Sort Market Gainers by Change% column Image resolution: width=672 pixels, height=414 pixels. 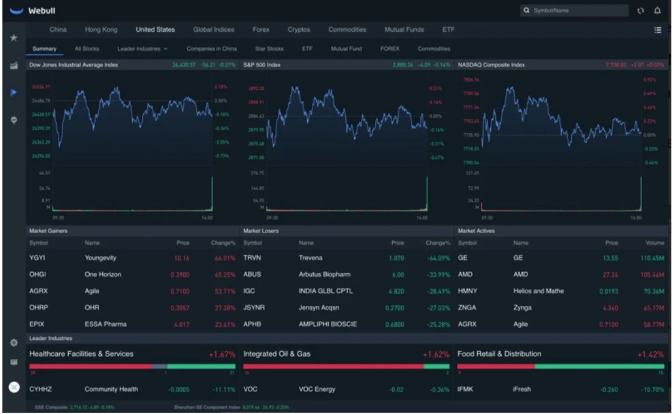pos(223,243)
